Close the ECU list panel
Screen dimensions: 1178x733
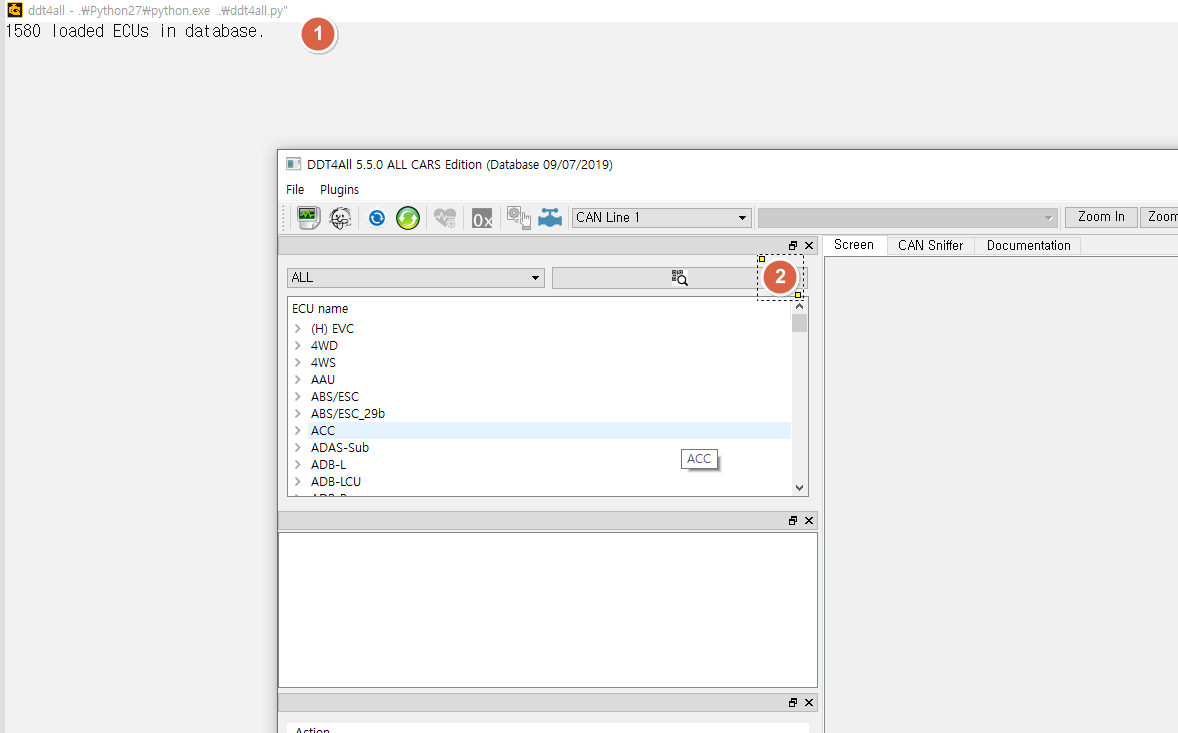[809, 246]
